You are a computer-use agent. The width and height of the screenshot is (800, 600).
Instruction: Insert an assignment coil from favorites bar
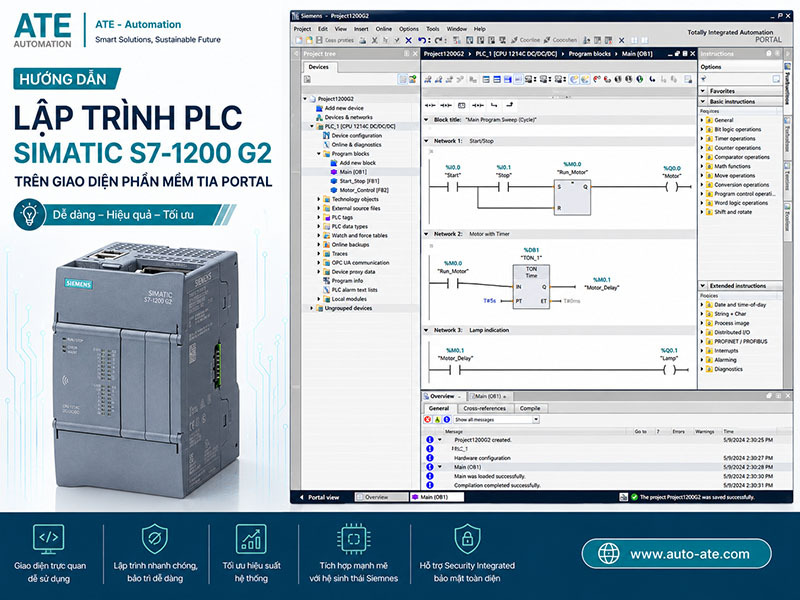(478, 105)
